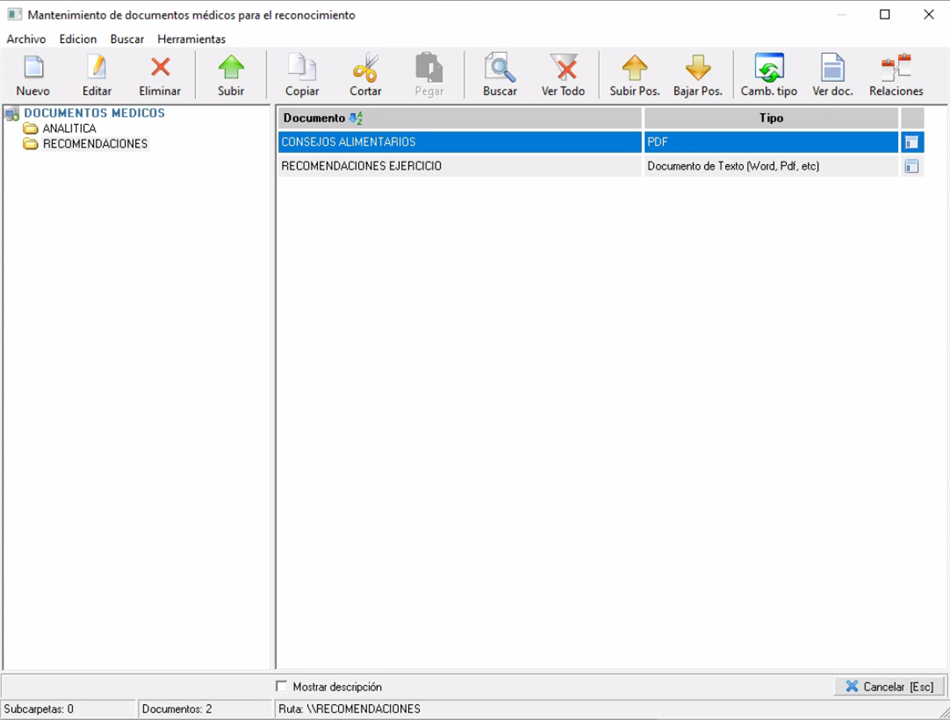Click the Editar pencil icon
The width and height of the screenshot is (950, 720).
[x=97, y=69]
